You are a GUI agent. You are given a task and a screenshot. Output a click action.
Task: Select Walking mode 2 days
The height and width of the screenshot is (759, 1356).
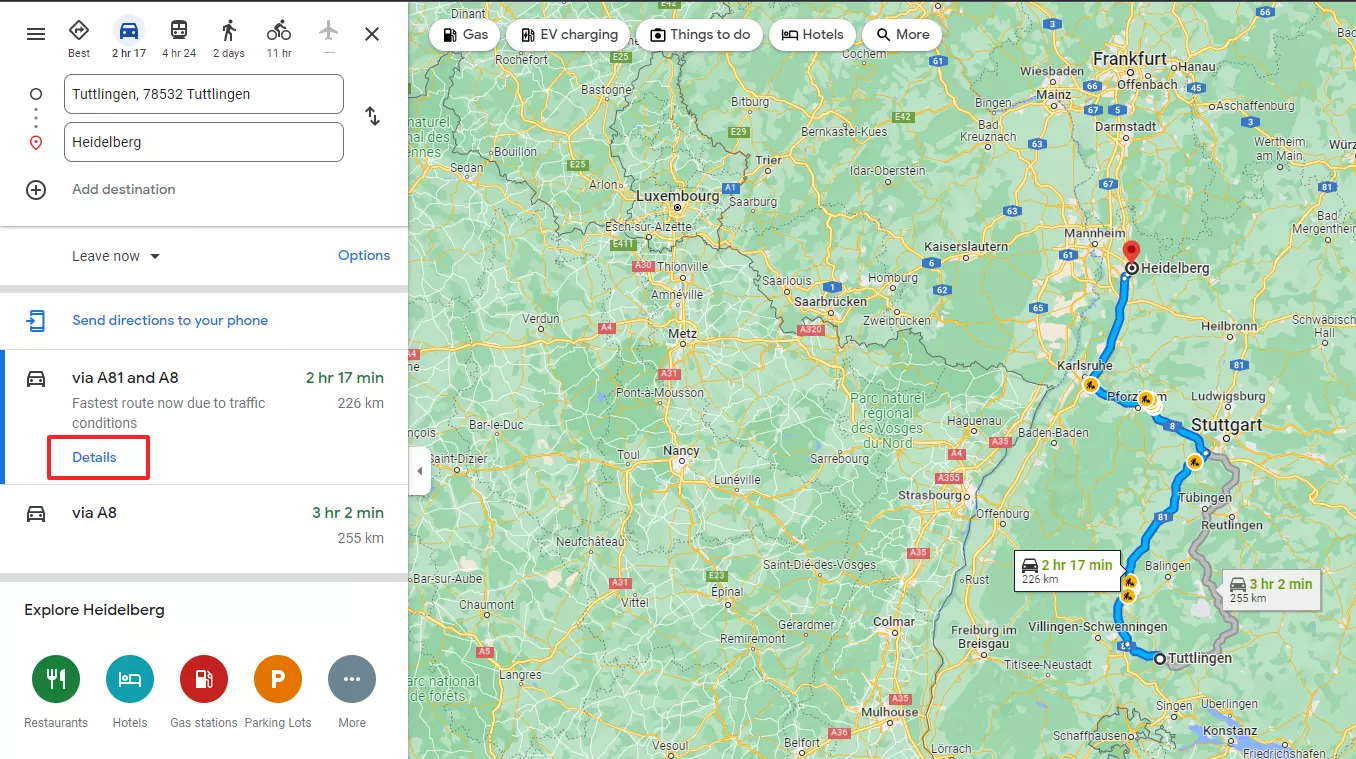click(x=229, y=38)
